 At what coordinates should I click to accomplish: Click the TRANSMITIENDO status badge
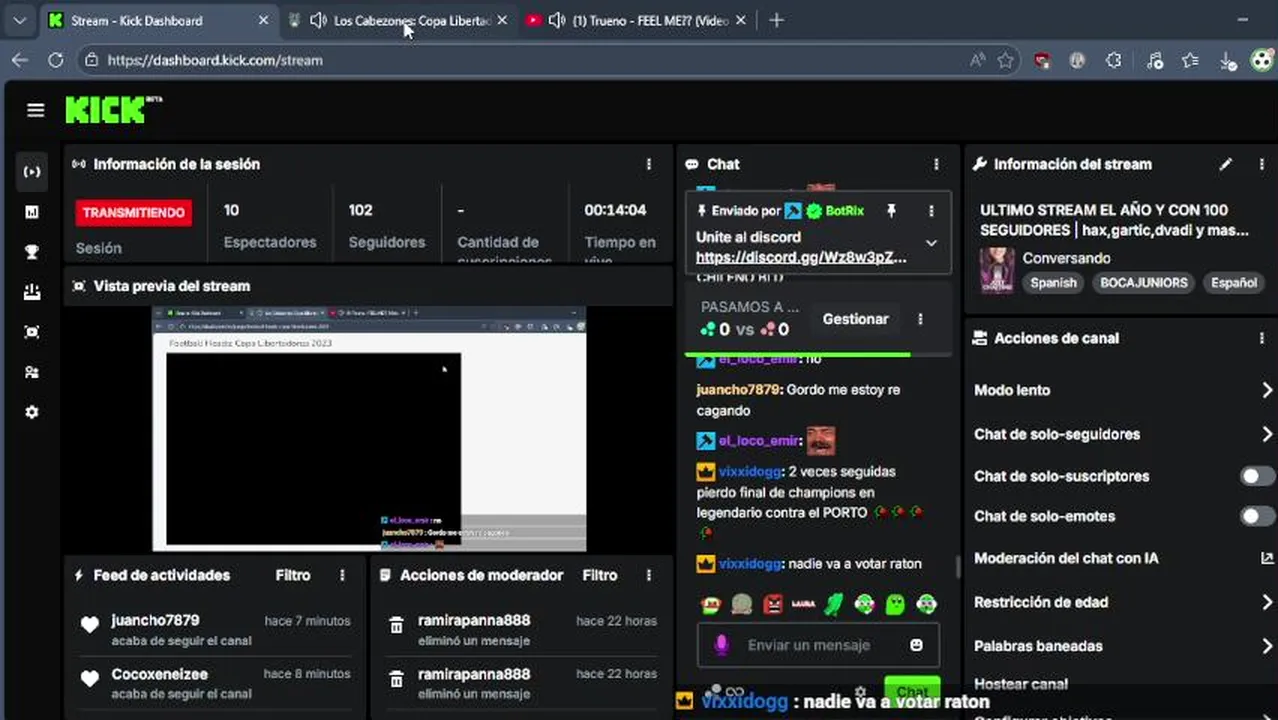(x=134, y=212)
